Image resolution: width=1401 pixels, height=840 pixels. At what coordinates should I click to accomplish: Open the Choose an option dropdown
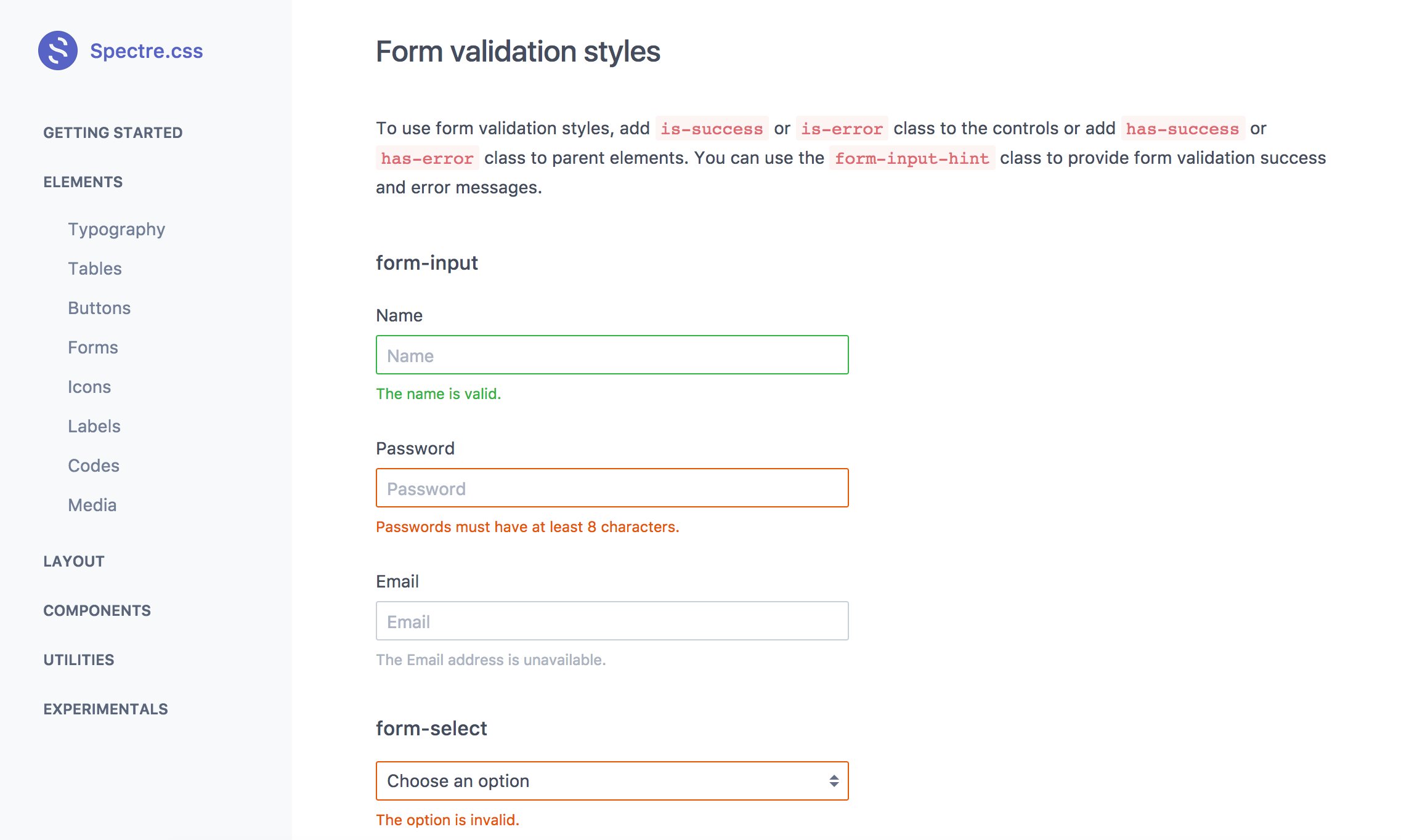click(x=612, y=781)
